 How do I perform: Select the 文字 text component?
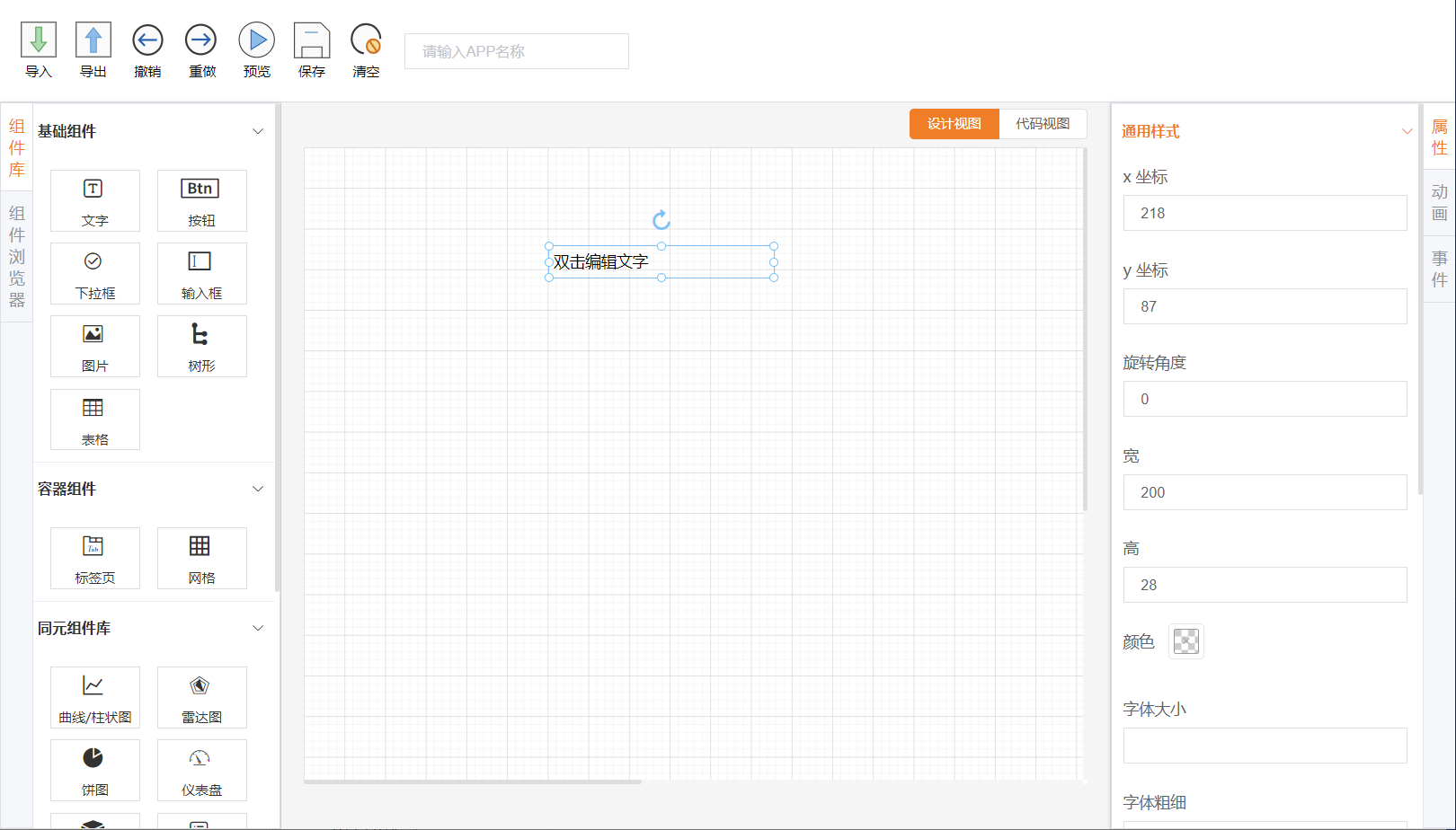coord(95,200)
